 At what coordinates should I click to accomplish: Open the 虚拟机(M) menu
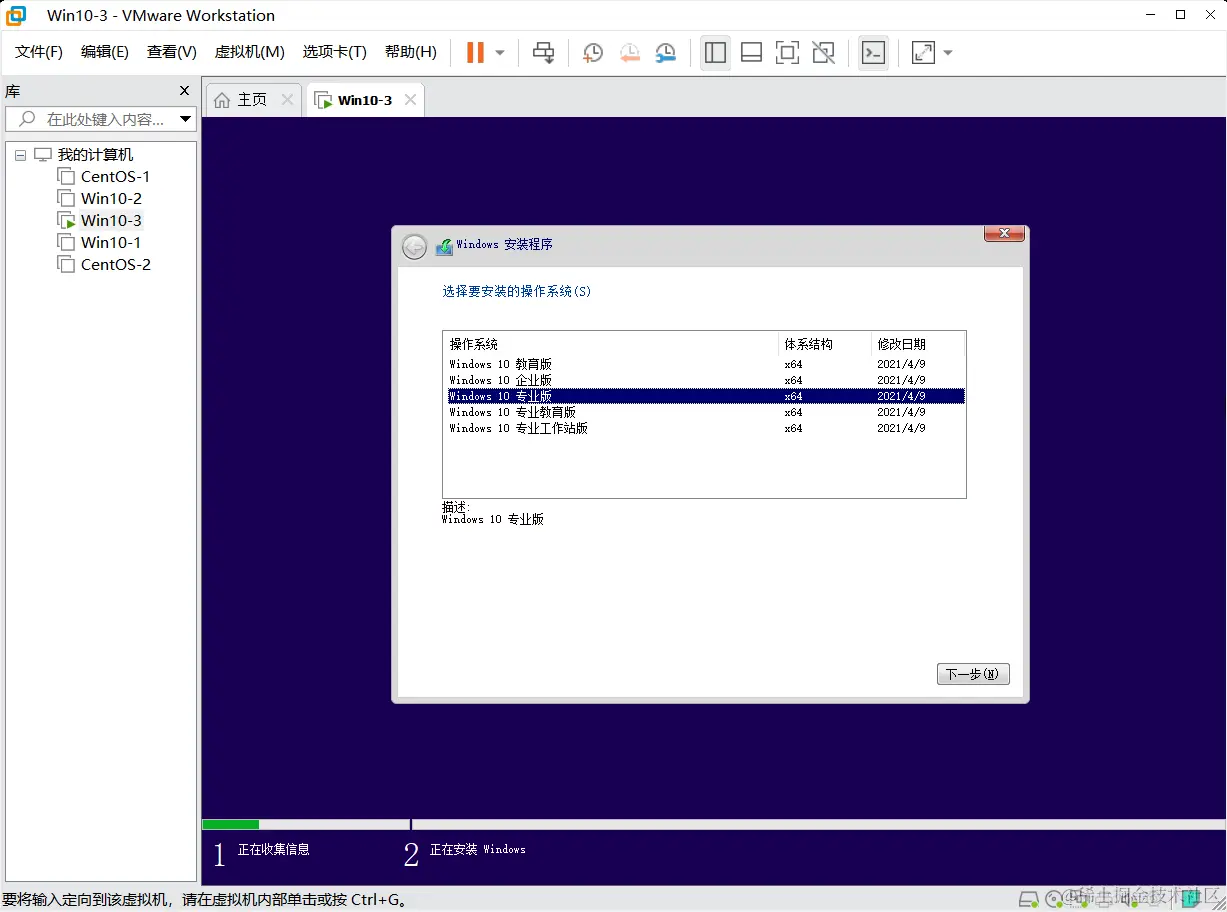click(250, 52)
